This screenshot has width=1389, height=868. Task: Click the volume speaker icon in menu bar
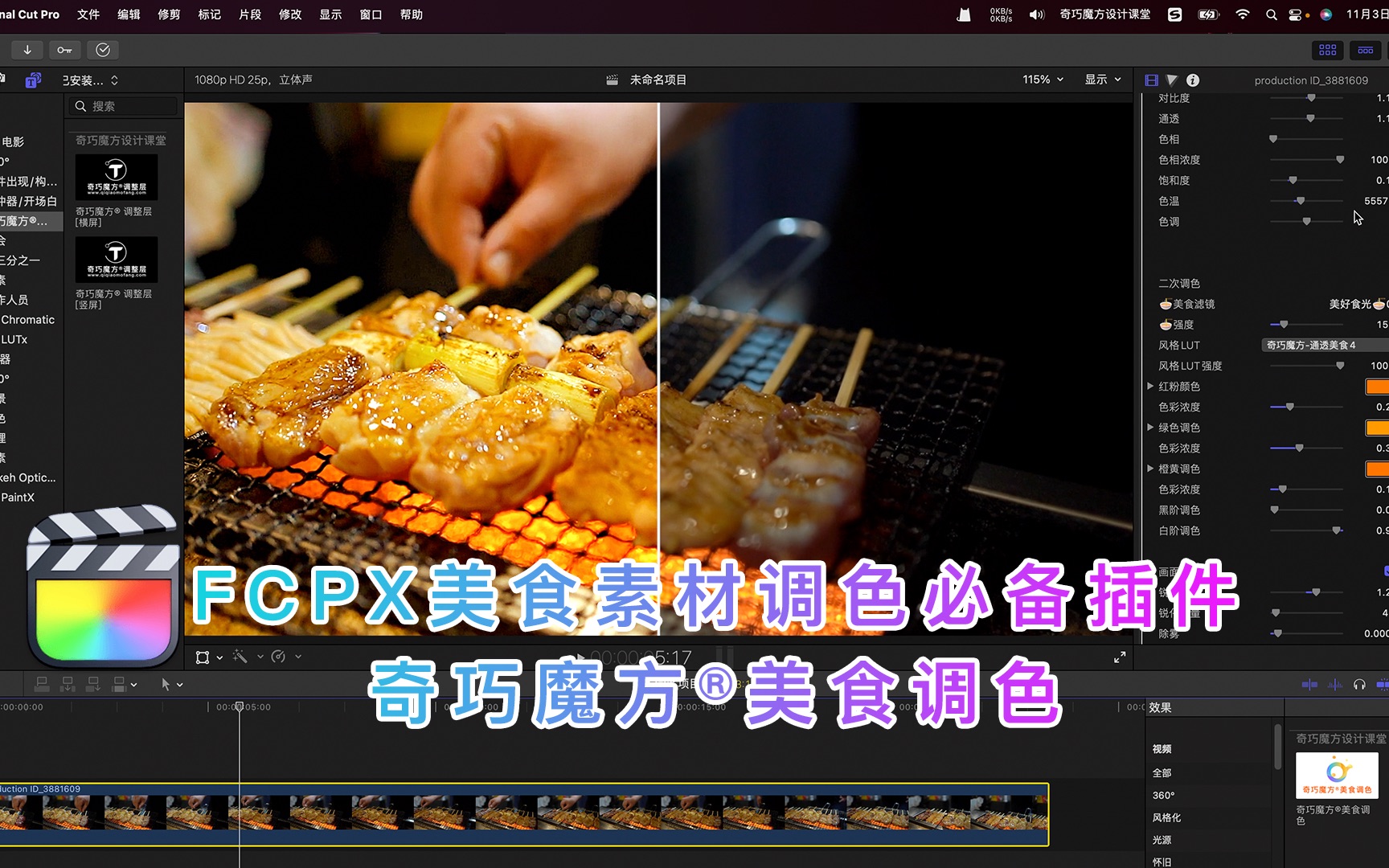point(1037,14)
